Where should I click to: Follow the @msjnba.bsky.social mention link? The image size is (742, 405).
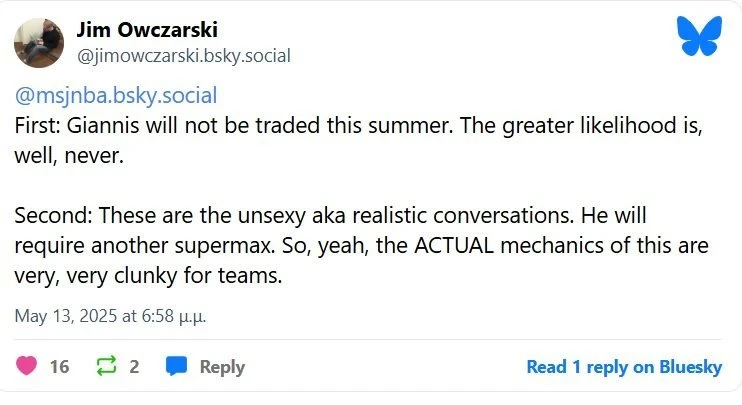pyautogui.click(x=115, y=97)
